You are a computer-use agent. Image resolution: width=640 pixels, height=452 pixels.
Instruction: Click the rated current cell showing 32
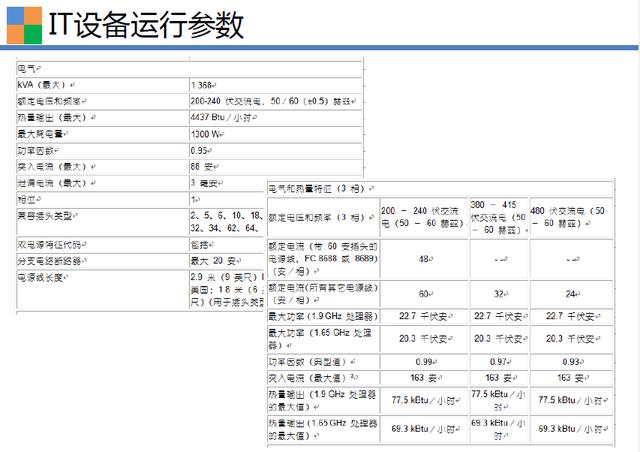(498, 294)
